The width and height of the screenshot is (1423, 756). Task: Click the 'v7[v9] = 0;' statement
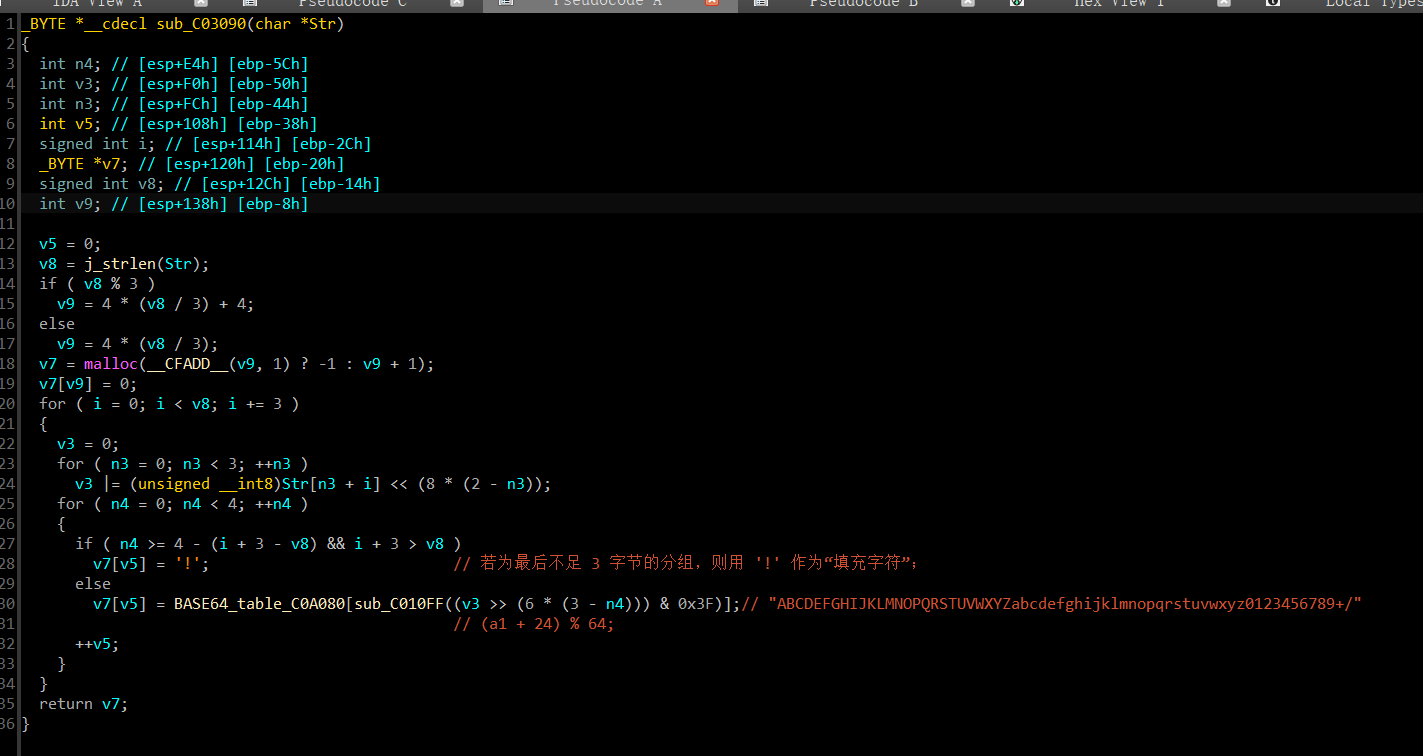(89, 384)
